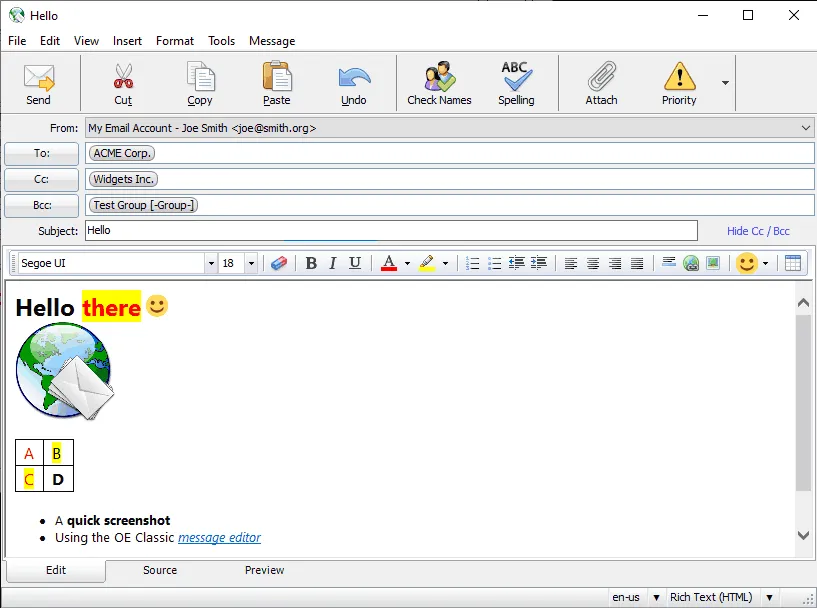
Task: Open the Format menu
Action: pos(174,41)
